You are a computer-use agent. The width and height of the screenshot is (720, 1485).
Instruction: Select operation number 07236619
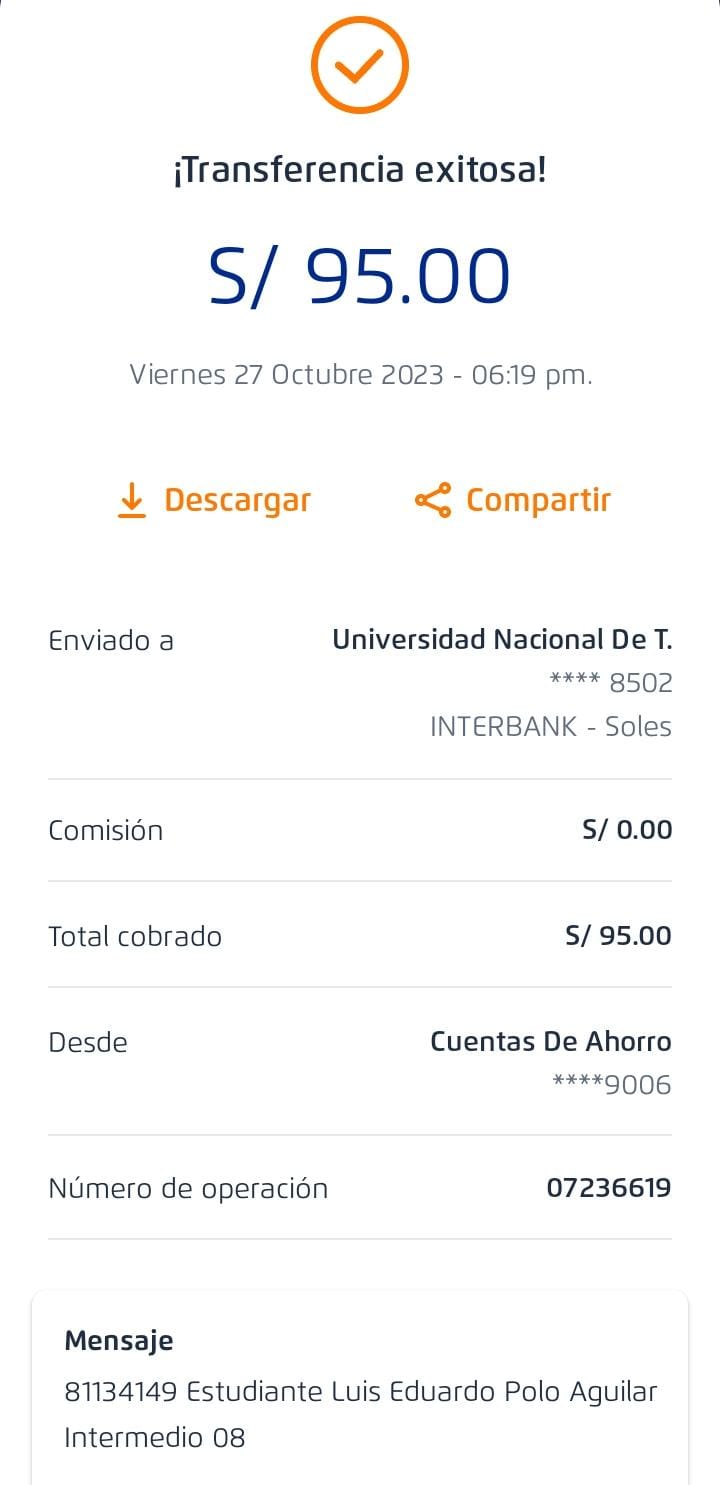(608, 1188)
